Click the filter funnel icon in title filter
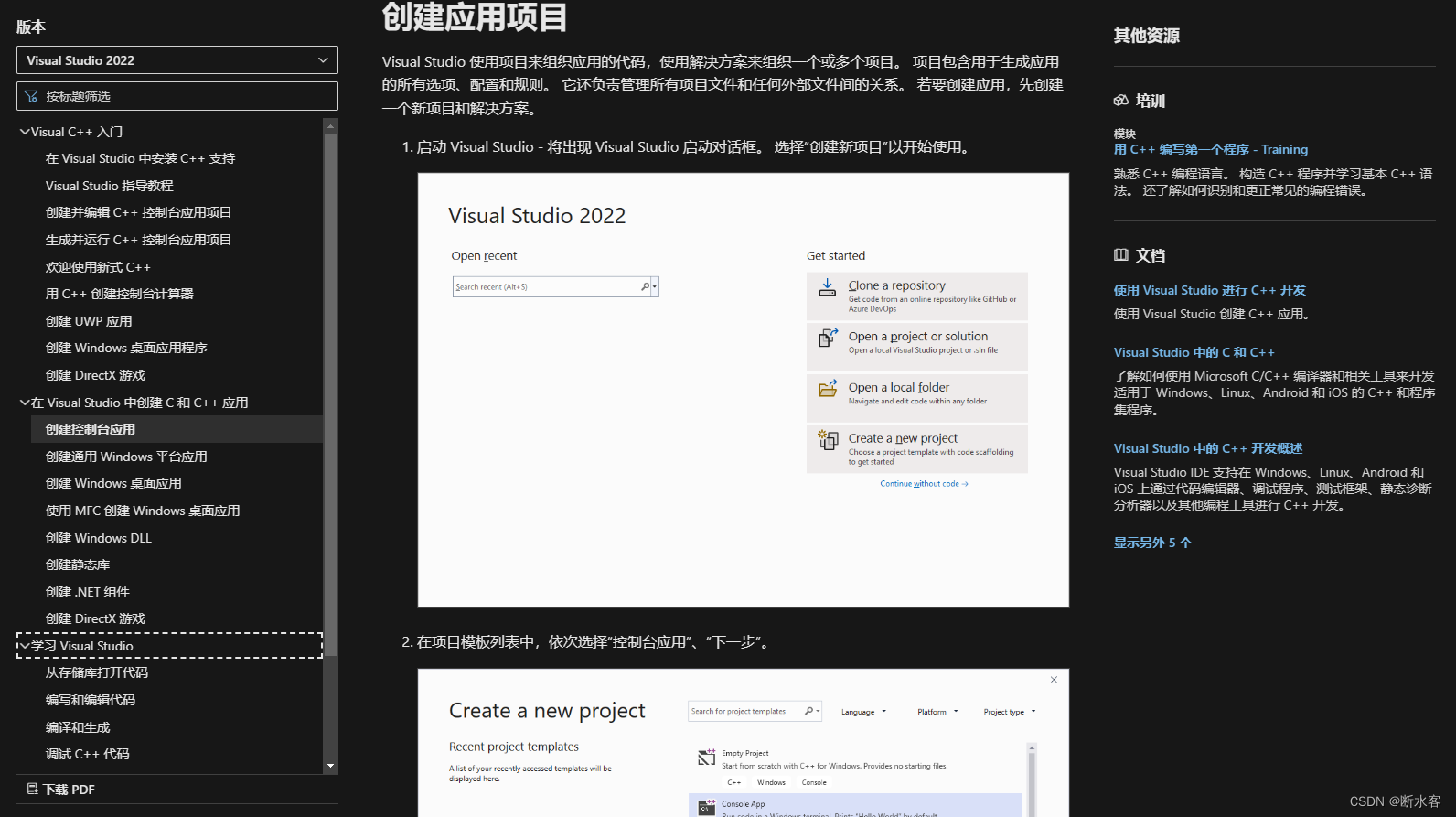The width and height of the screenshot is (1456, 817). pyautogui.click(x=31, y=96)
